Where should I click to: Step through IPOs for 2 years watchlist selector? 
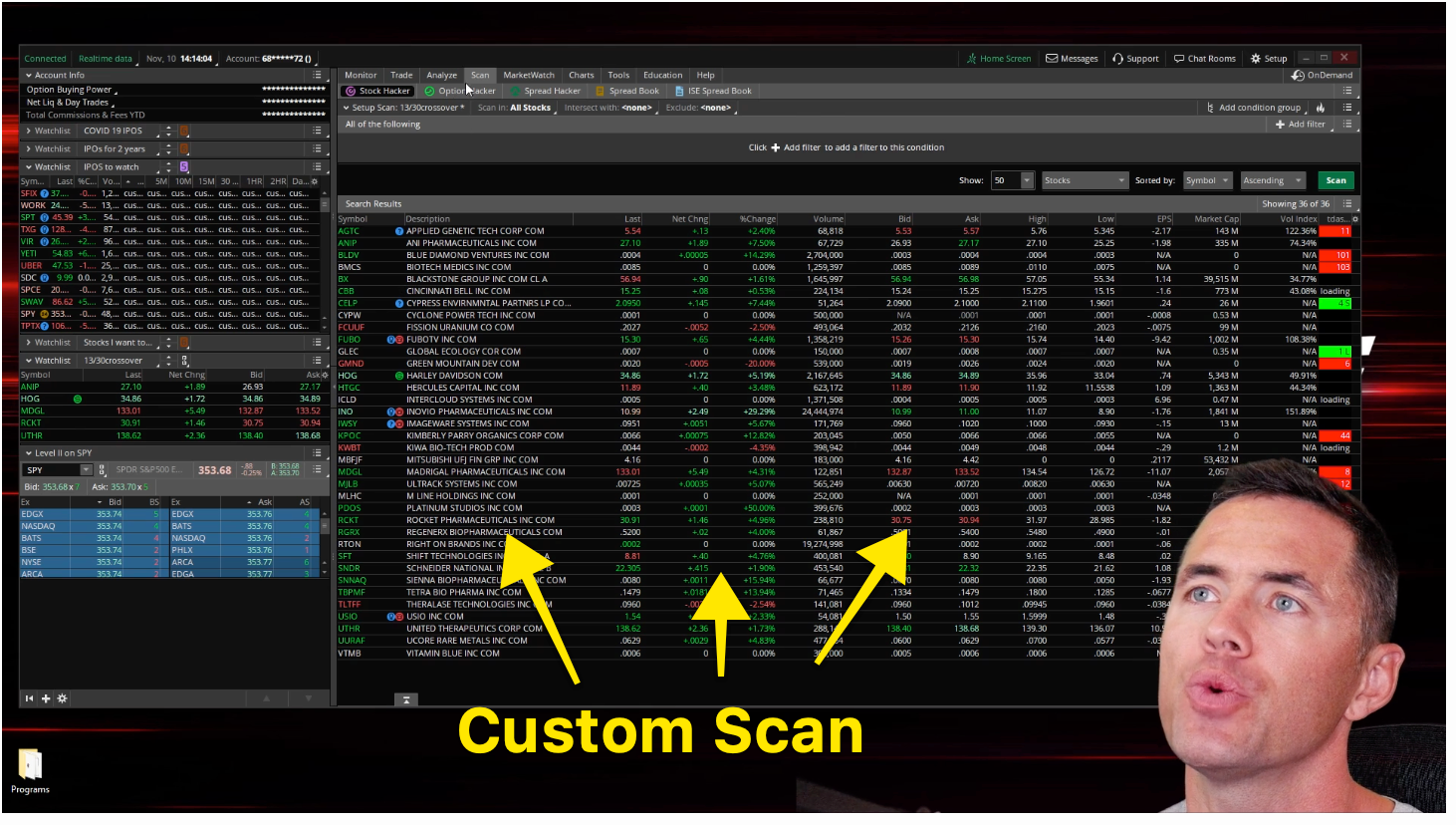168,148
